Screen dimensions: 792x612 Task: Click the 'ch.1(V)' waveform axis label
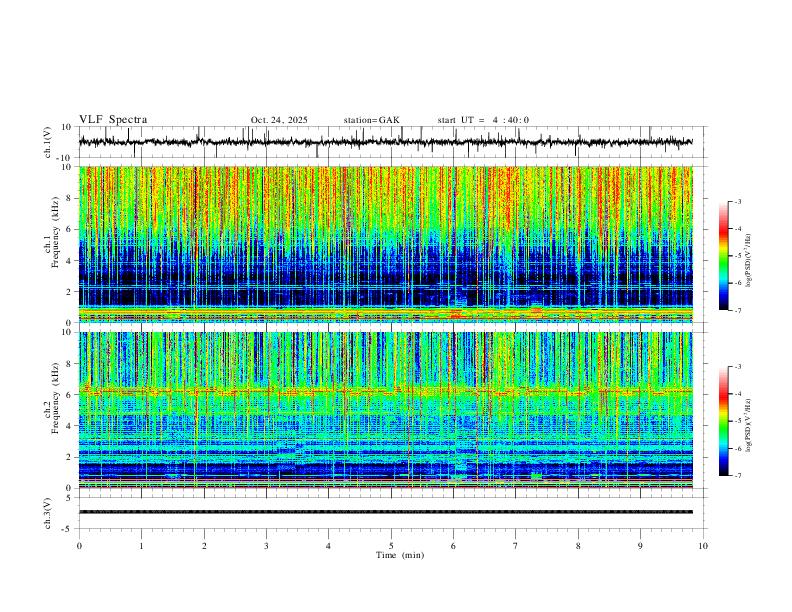coord(48,142)
